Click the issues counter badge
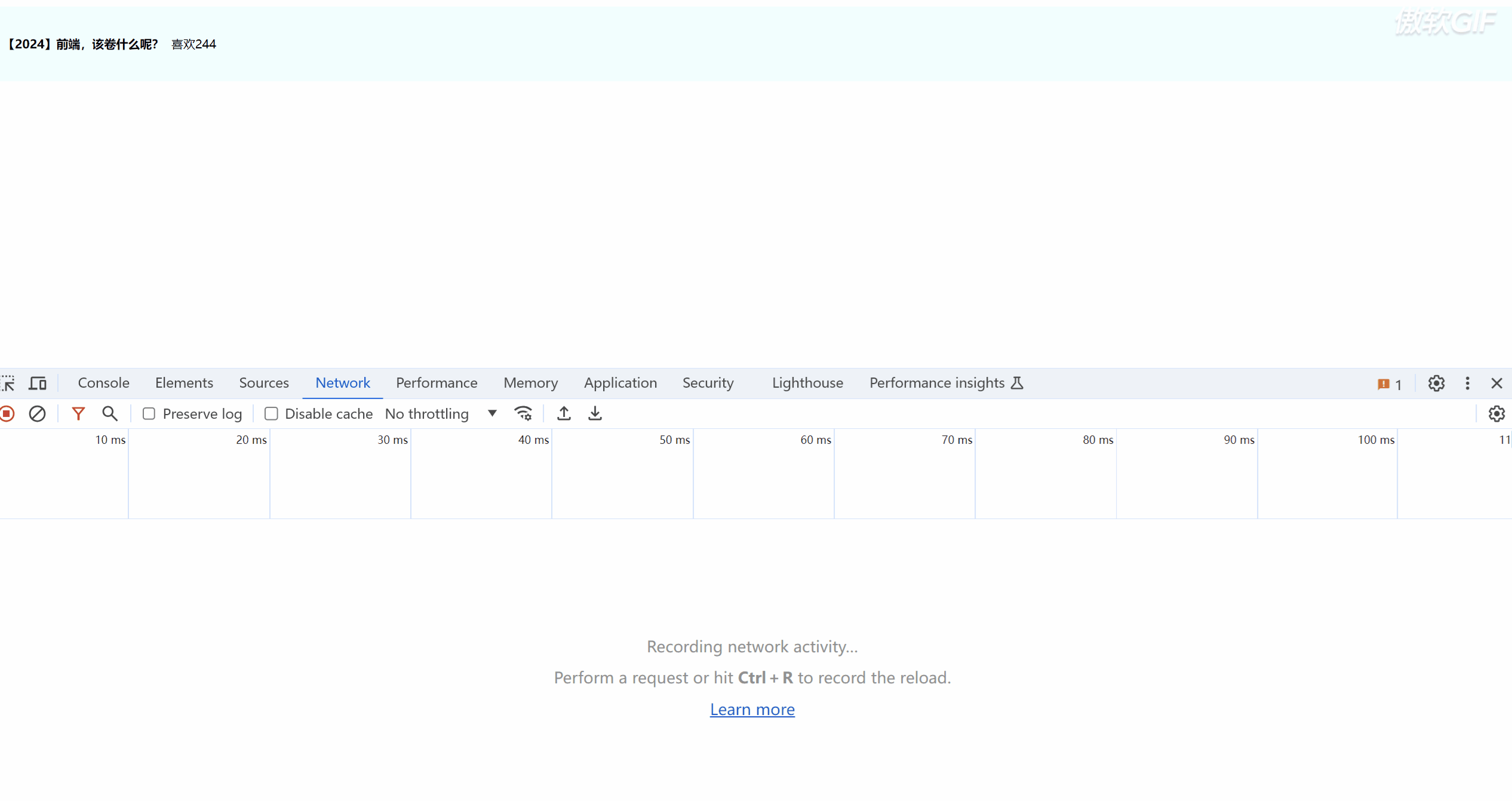This screenshot has width=1512, height=801. tap(1390, 385)
